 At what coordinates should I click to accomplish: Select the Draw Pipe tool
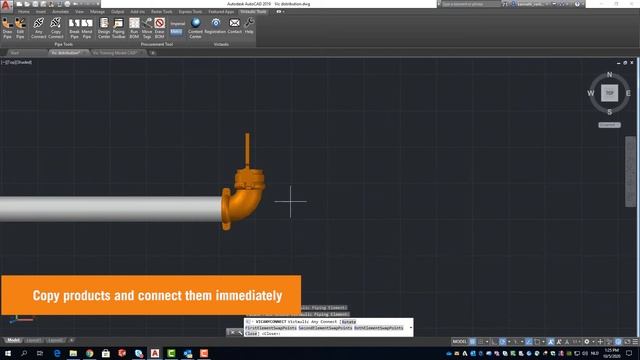[x=7, y=28]
